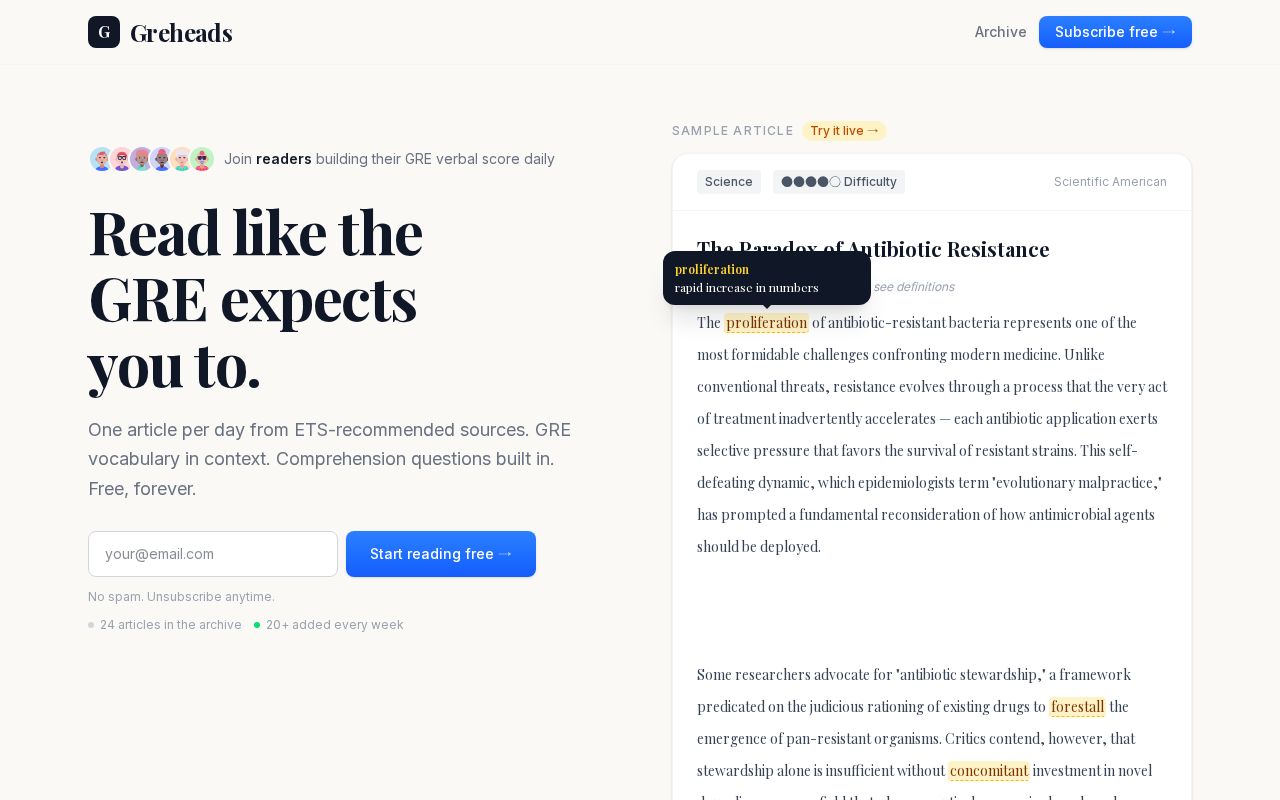The height and width of the screenshot is (800, 1280).
Task: Click the green dot beside '20+ added every week'
Action: 257,625
